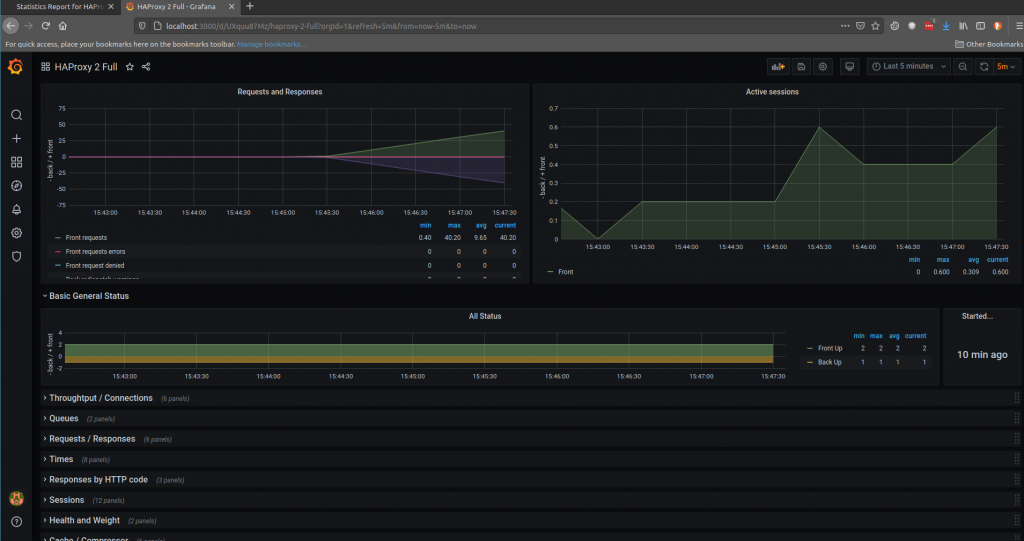This screenshot has height=541, width=1024.
Task: Toggle the Front Up legend series
Action: (830, 348)
